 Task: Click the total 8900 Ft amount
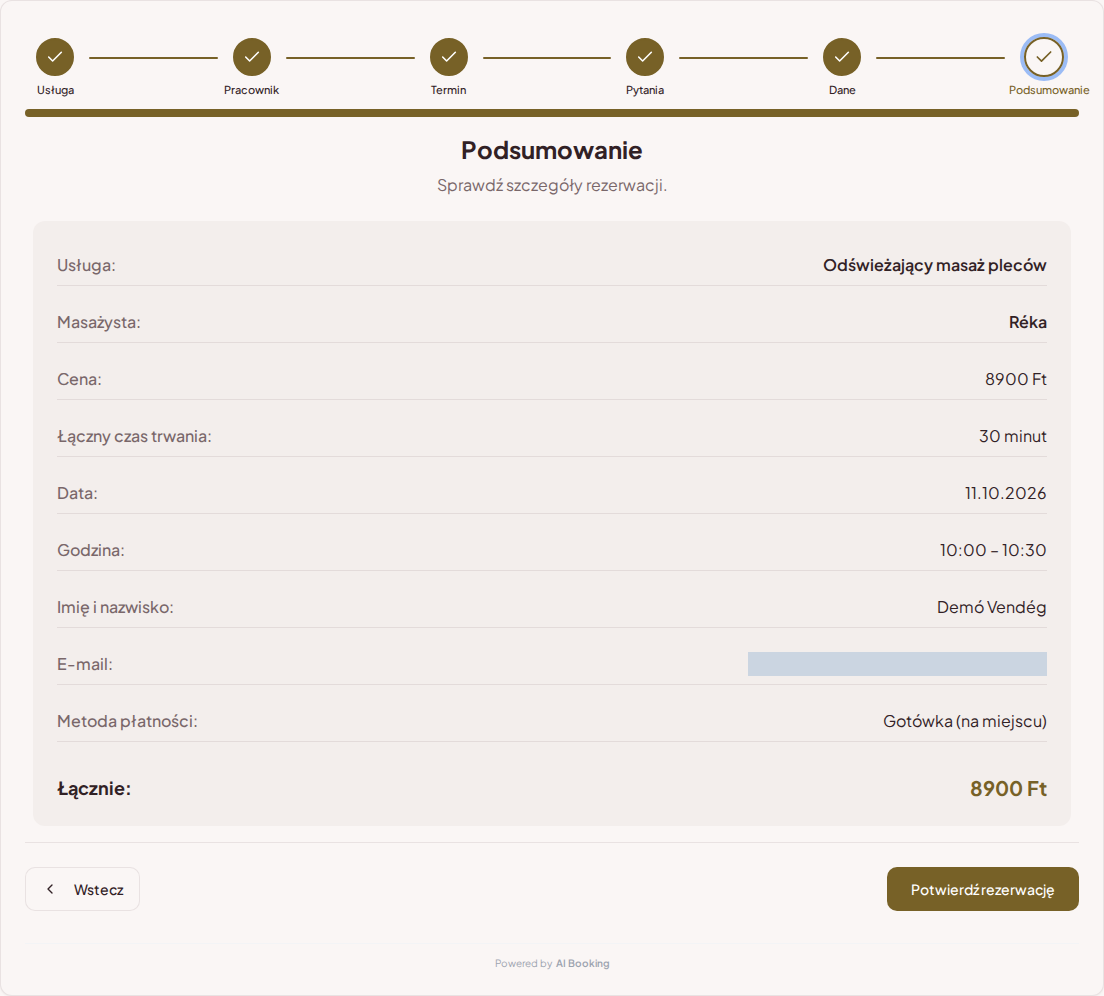click(x=1008, y=788)
